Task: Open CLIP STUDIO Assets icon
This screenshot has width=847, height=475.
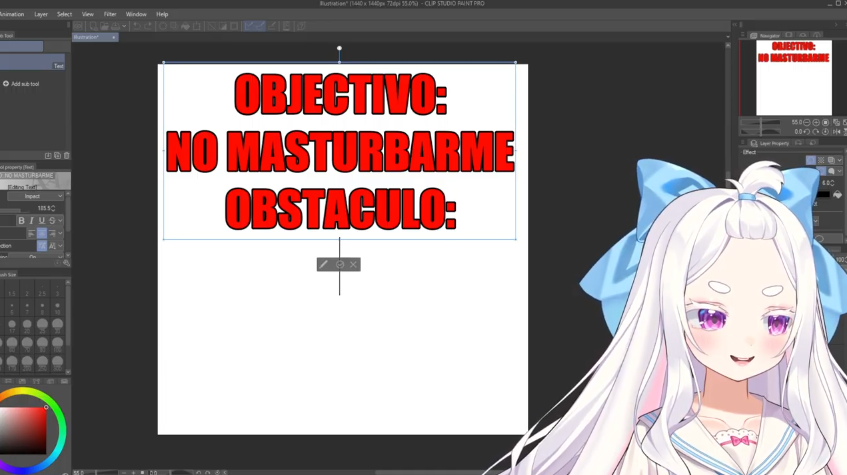Action: [x=286, y=26]
